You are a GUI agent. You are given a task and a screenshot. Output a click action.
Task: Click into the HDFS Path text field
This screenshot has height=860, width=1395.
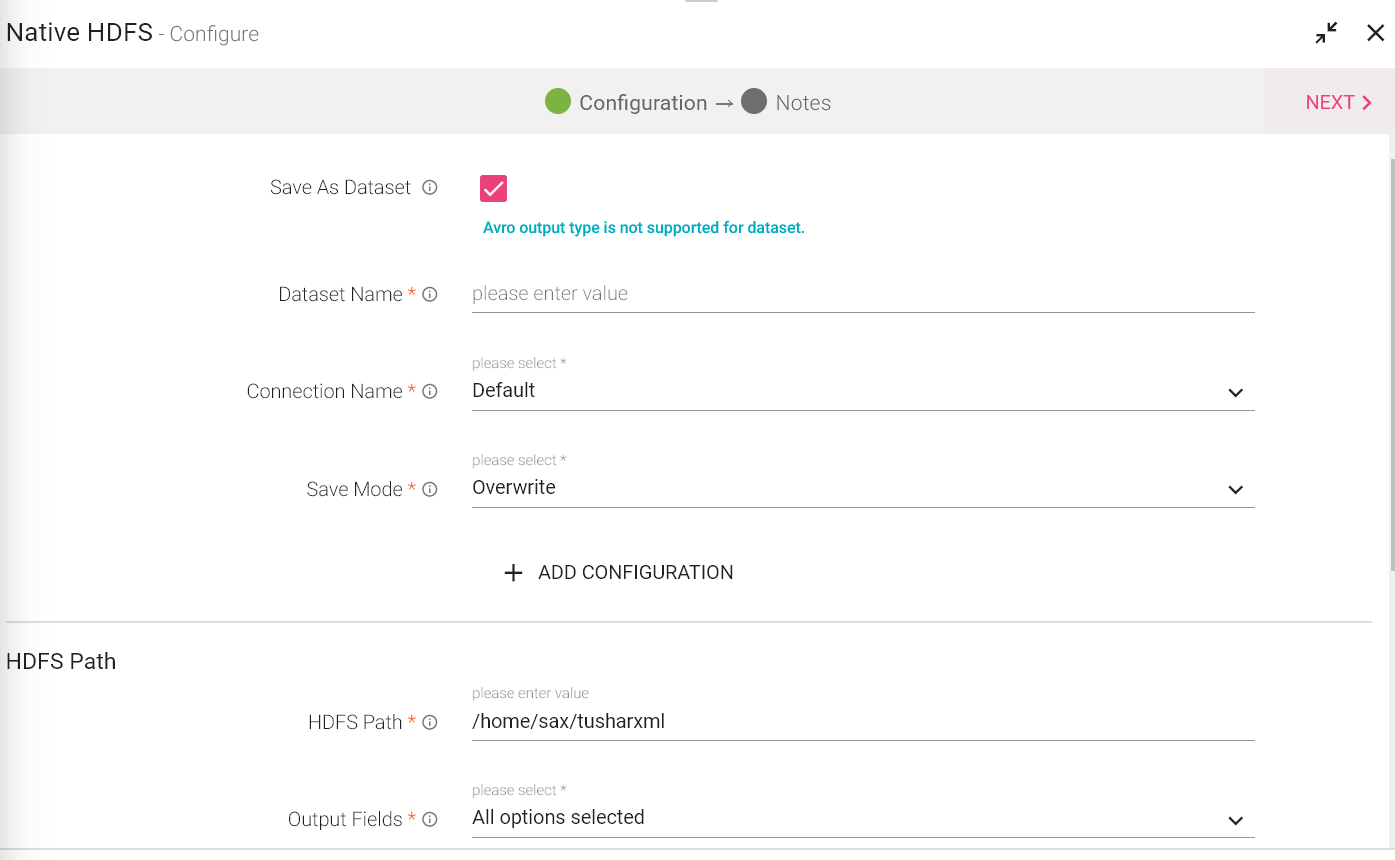click(862, 721)
